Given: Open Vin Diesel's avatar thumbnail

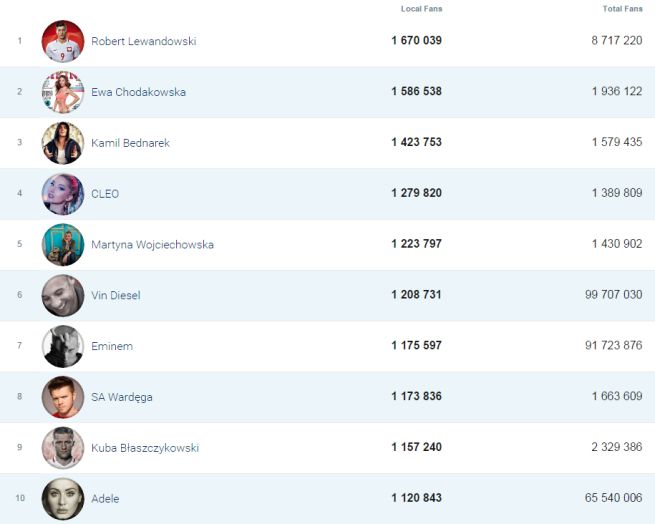Looking at the screenshot, I should click(x=63, y=295).
